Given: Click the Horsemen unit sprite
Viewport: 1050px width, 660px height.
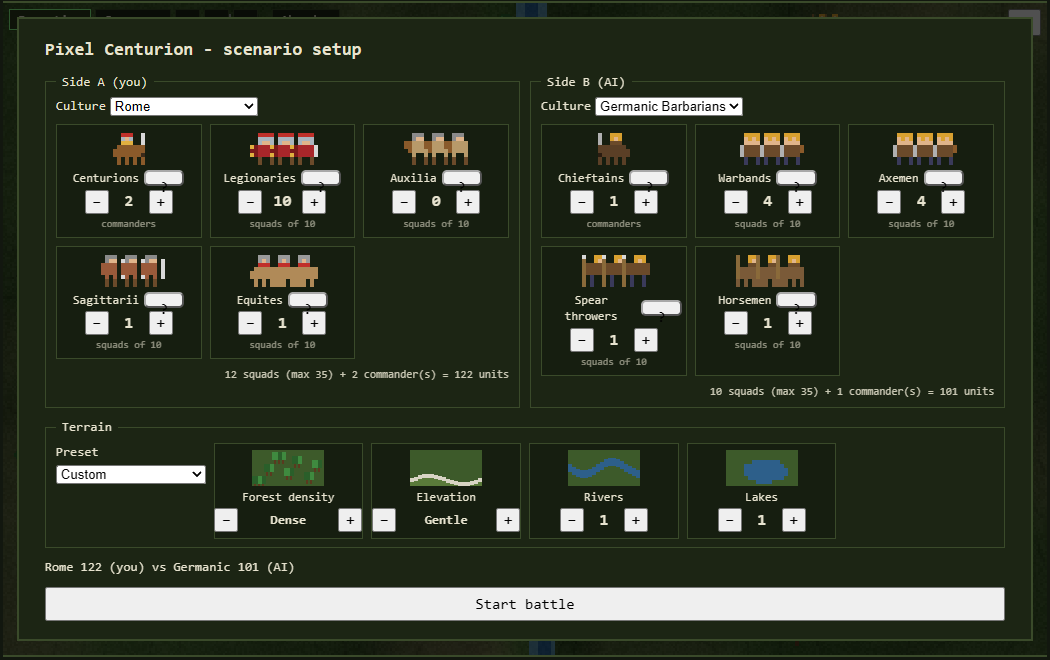Looking at the screenshot, I should (x=769, y=270).
